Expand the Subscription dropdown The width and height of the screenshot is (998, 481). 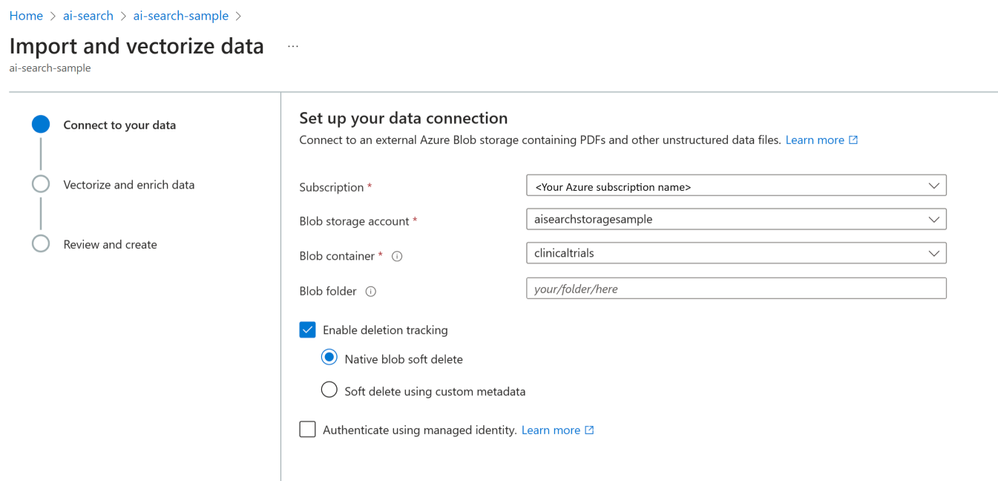coord(736,186)
